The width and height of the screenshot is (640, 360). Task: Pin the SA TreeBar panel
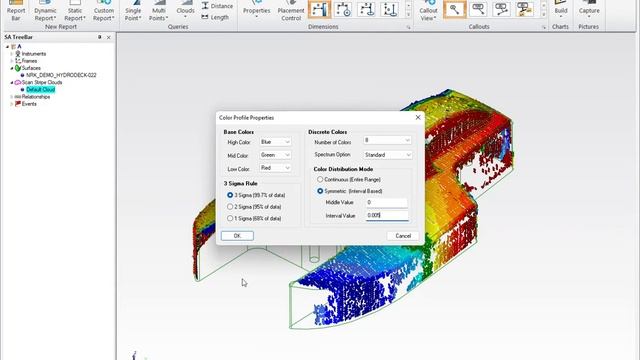tap(100, 37)
